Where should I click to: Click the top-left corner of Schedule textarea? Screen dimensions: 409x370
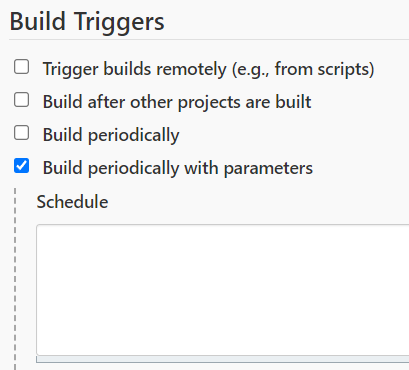click(38, 226)
